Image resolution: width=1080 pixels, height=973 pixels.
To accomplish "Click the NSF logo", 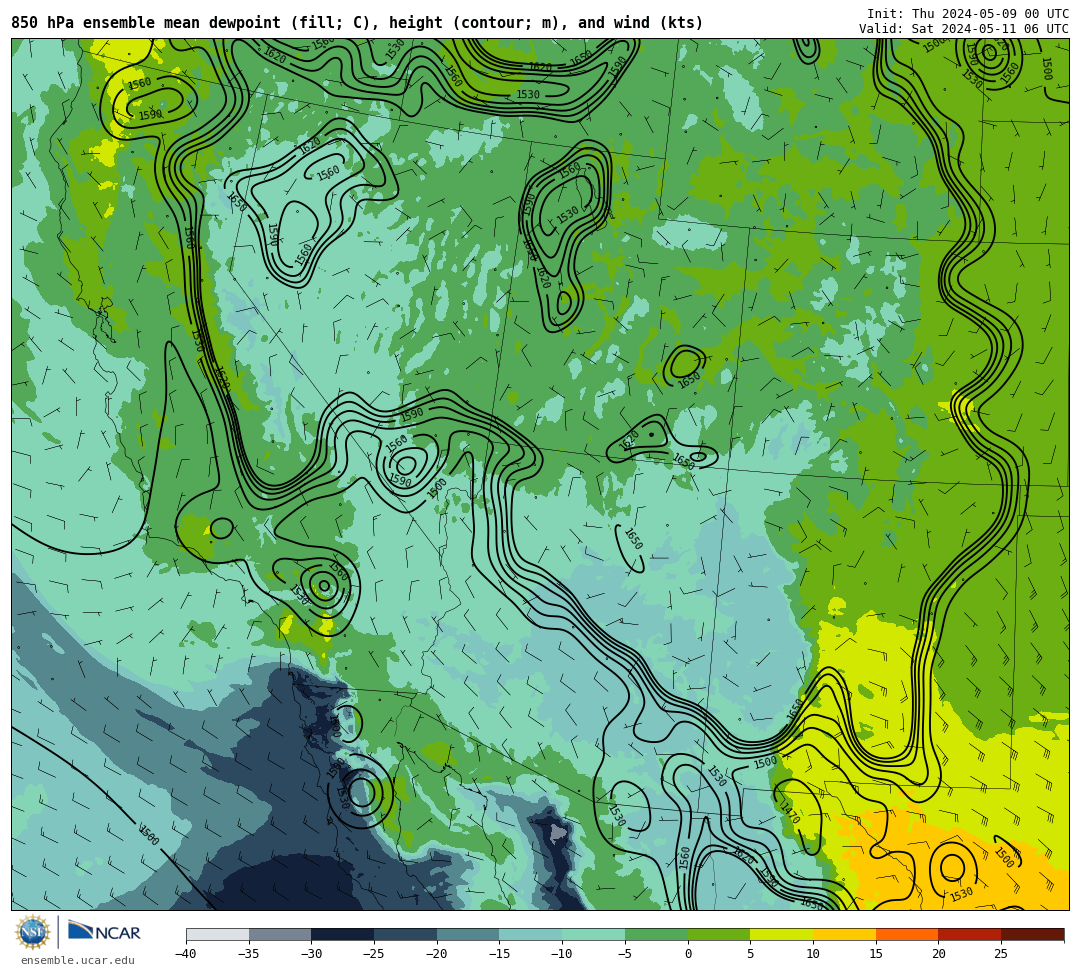I will click(33, 932).
